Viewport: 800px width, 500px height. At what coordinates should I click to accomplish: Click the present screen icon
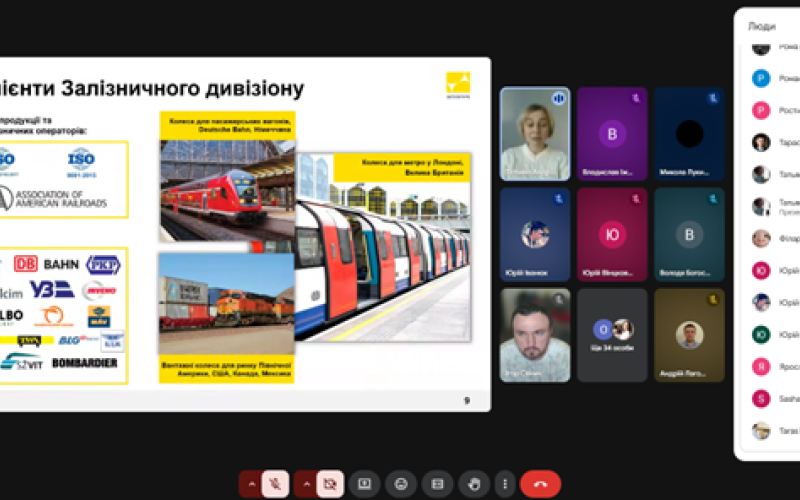click(364, 484)
